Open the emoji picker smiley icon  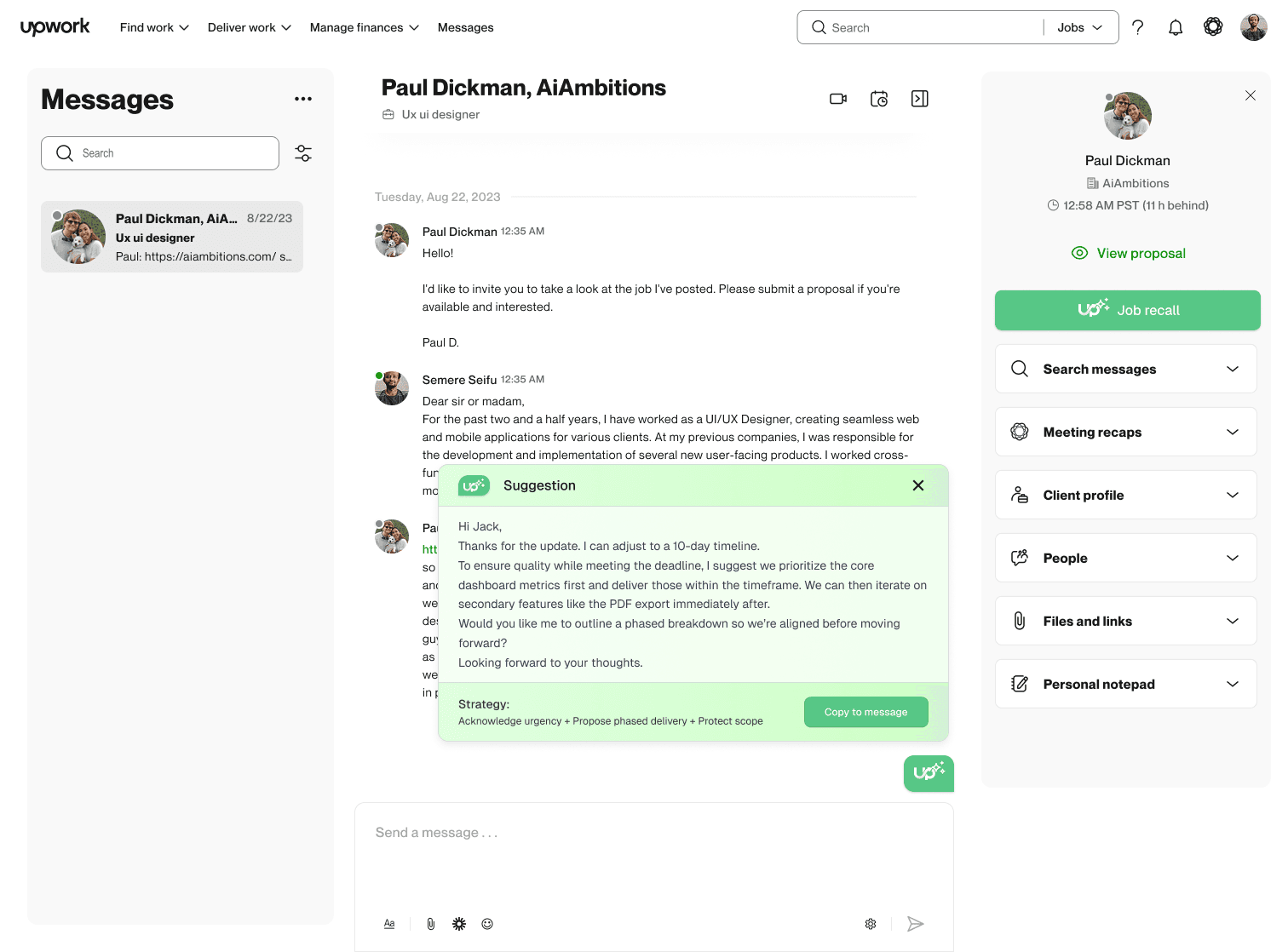(x=487, y=924)
